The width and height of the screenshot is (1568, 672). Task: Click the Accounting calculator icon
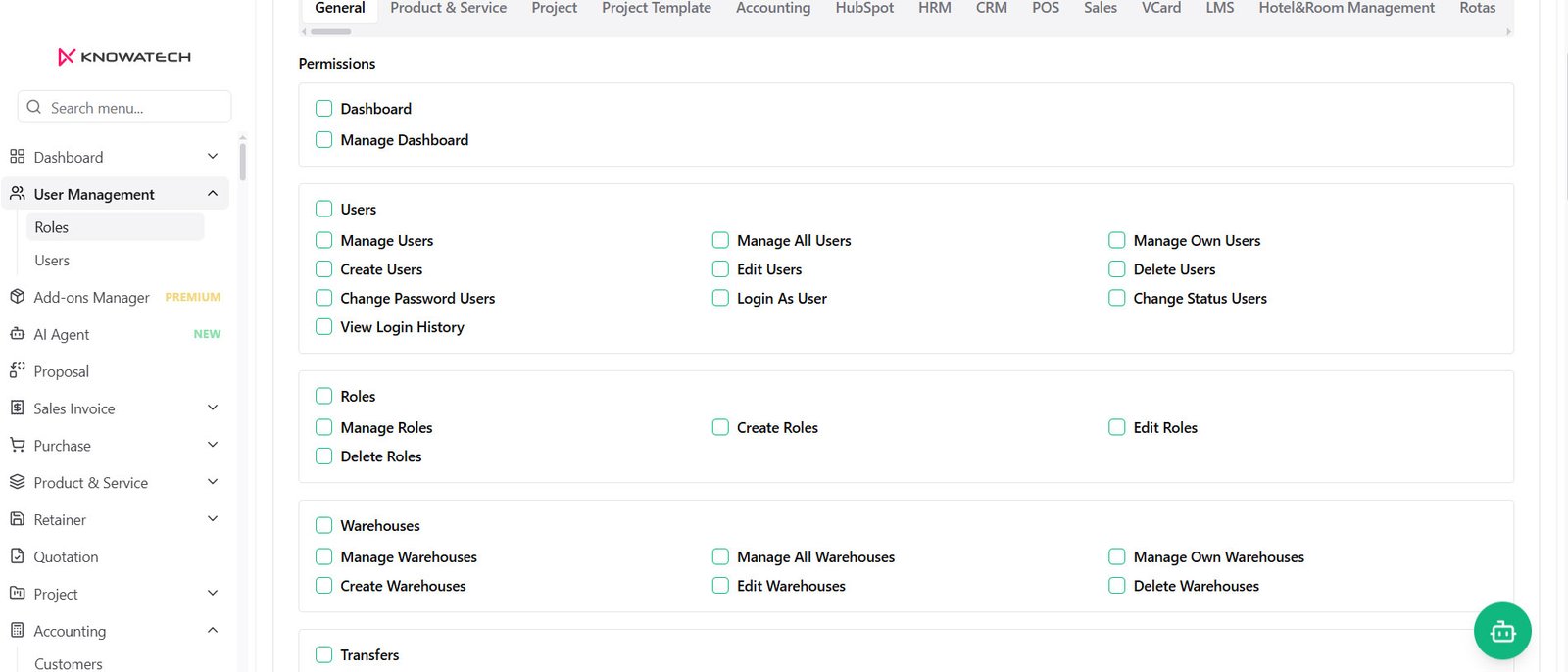coord(17,631)
